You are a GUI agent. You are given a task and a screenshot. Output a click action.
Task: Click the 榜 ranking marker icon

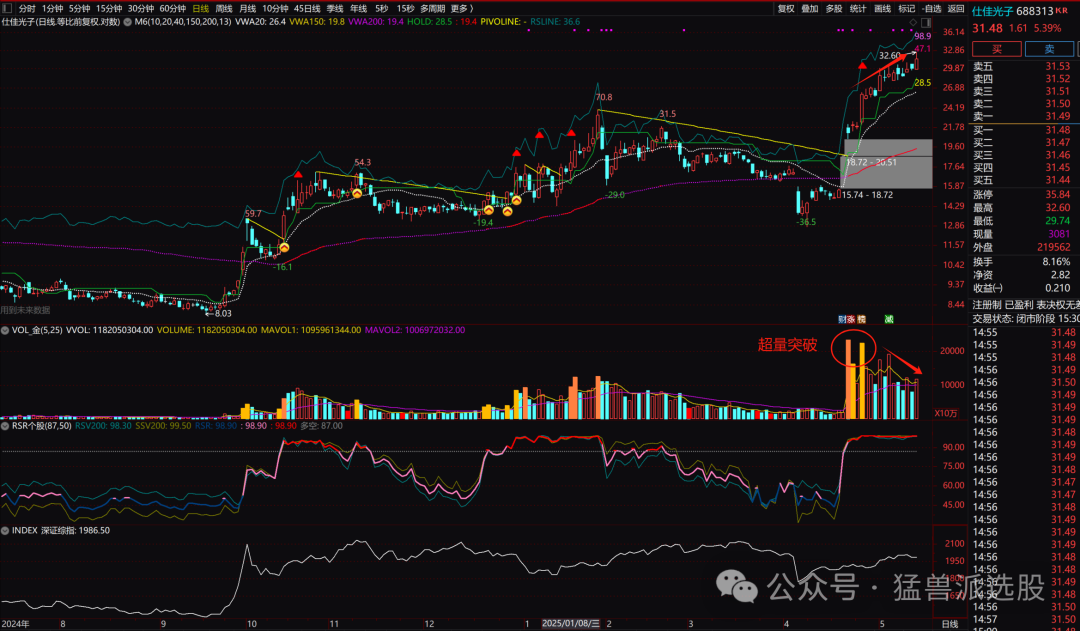pos(861,320)
